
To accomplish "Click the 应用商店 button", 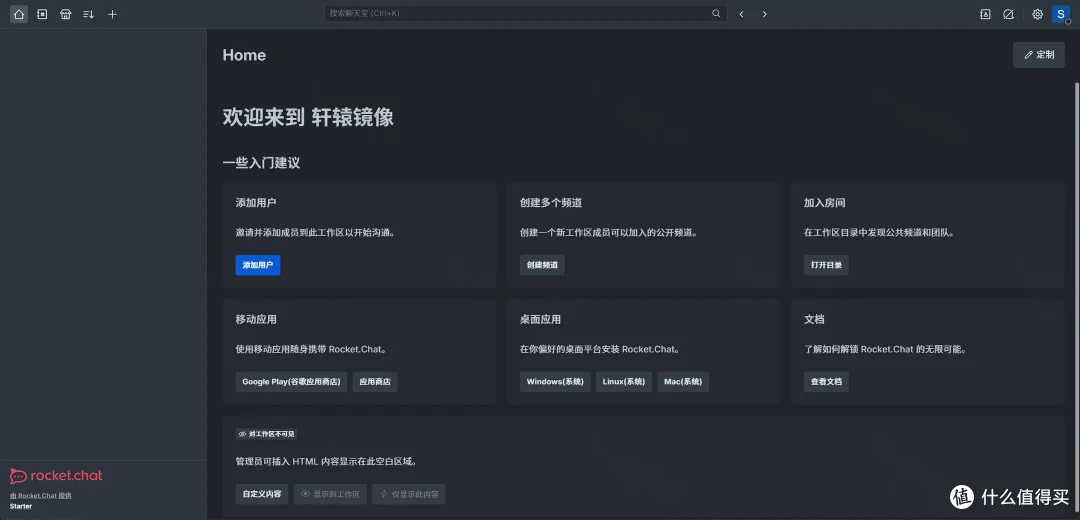I will (x=375, y=382).
